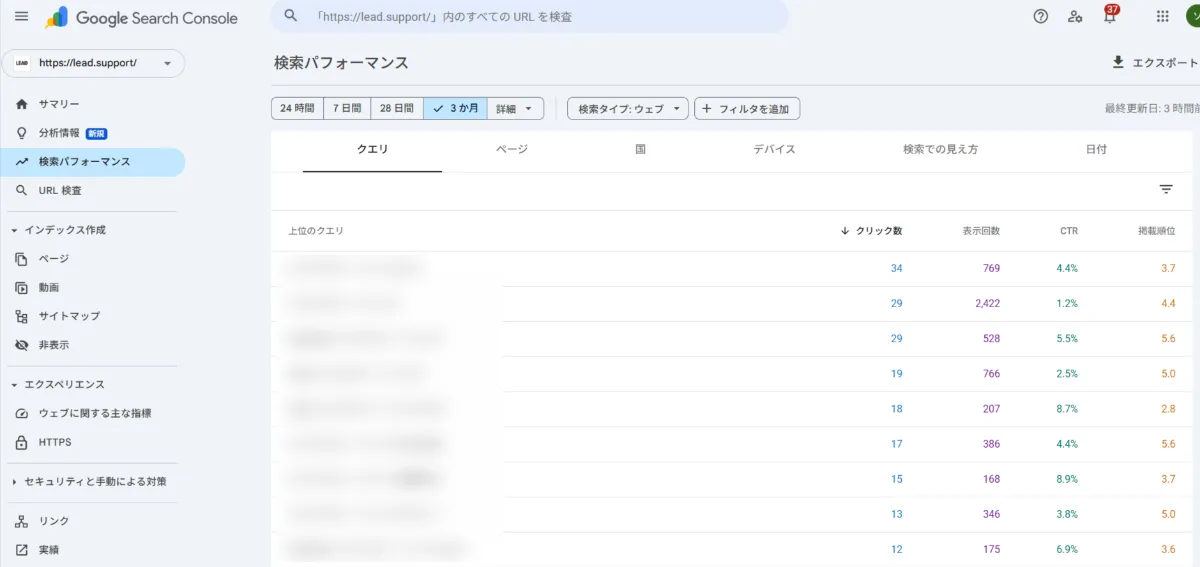1200x567 pixels.
Task: Click the 2,422 impressions value
Action: [x=986, y=303]
